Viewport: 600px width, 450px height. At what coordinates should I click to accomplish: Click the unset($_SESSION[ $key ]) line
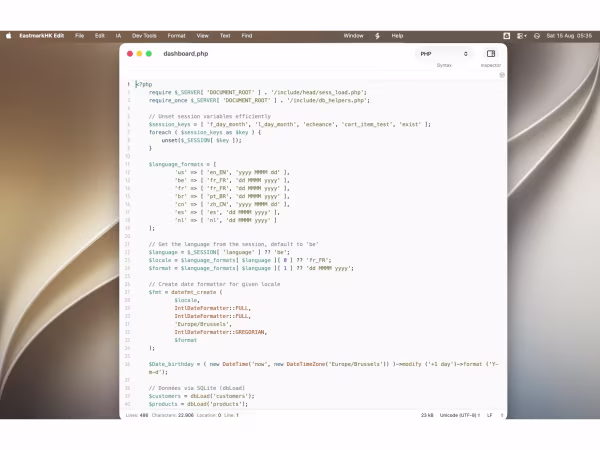(202, 140)
